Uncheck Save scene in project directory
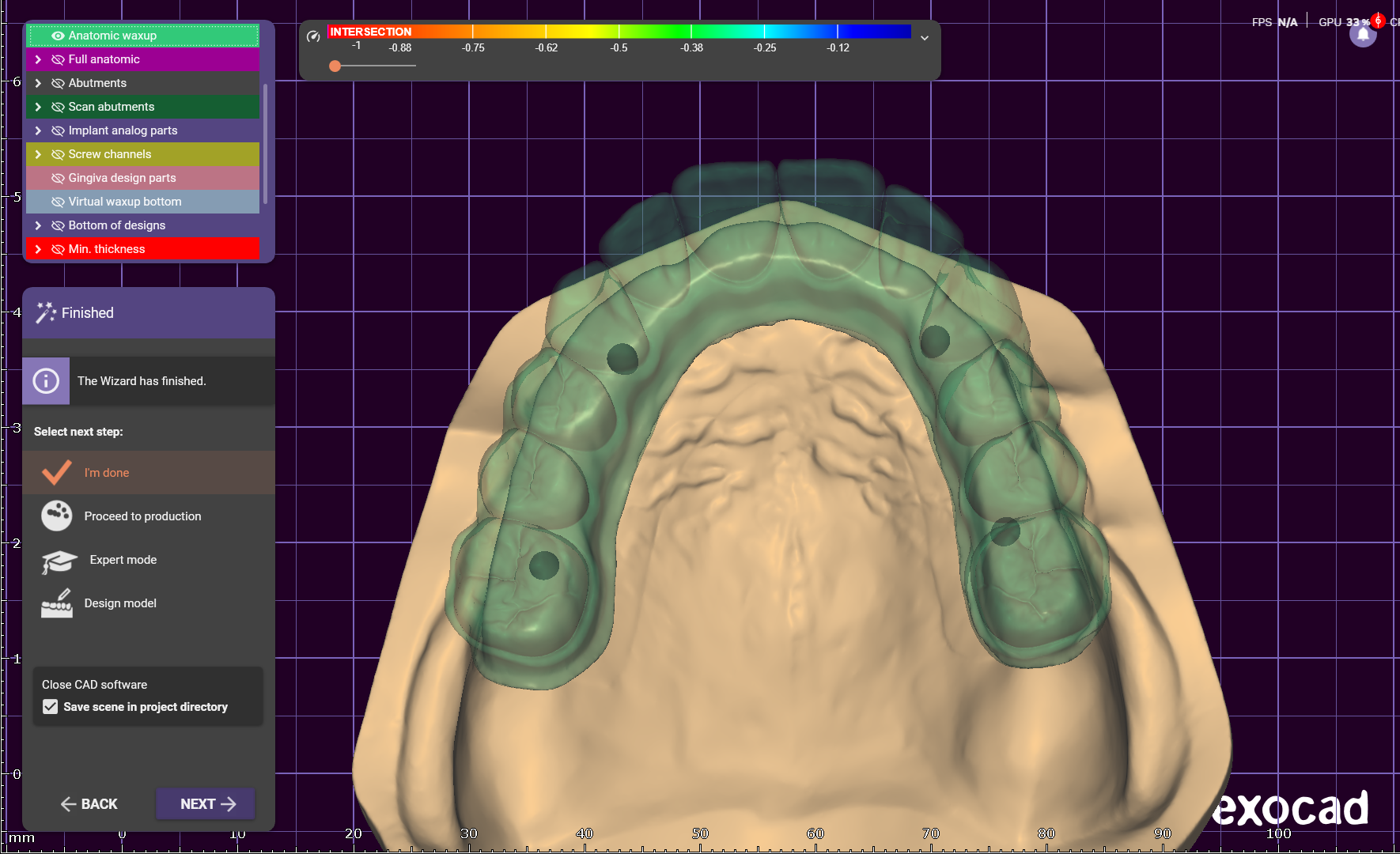 [x=51, y=707]
